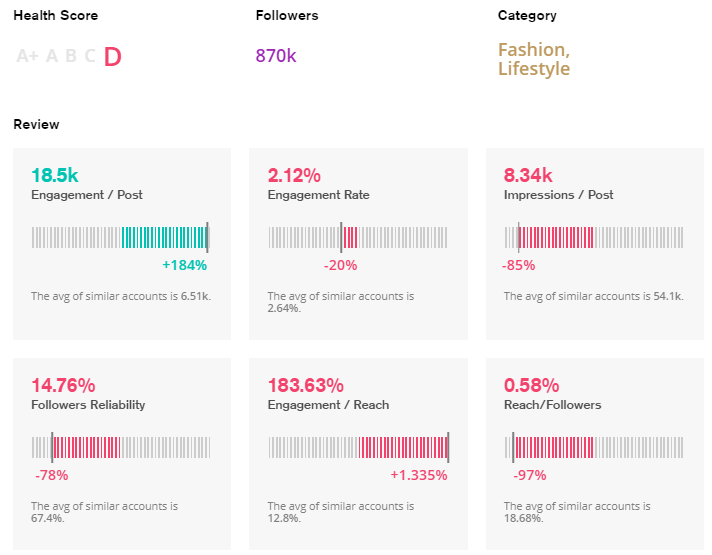Click the 183.63% Engagement / Reach value
The width and height of the screenshot is (712, 555).
(x=306, y=386)
